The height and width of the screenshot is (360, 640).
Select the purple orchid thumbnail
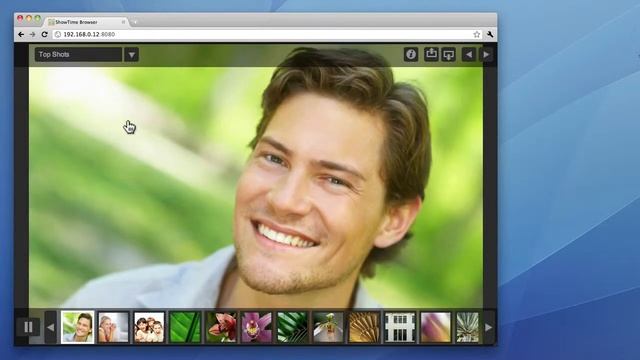[256, 327]
